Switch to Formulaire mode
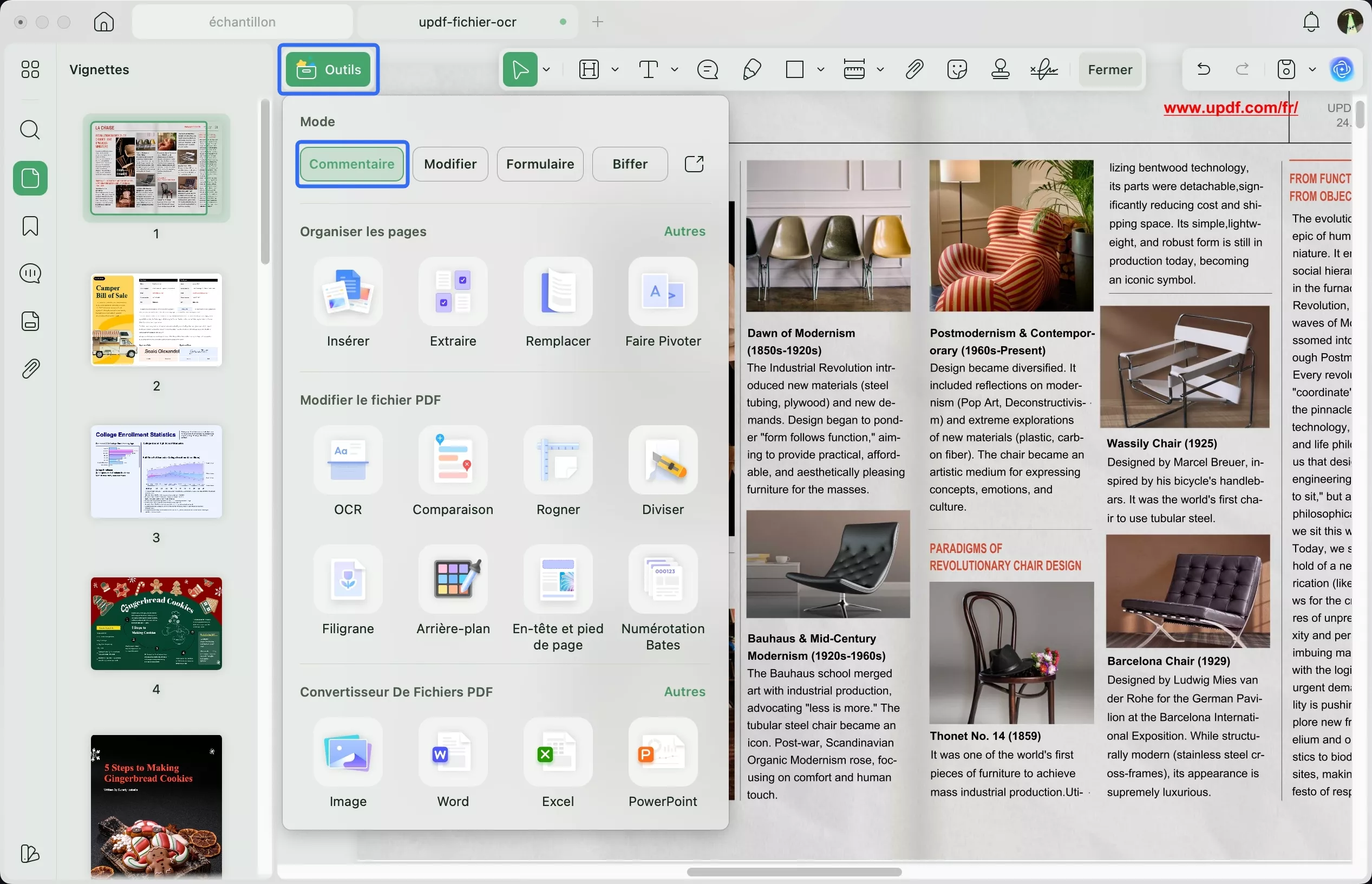The image size is (1372, 884). 539,164
